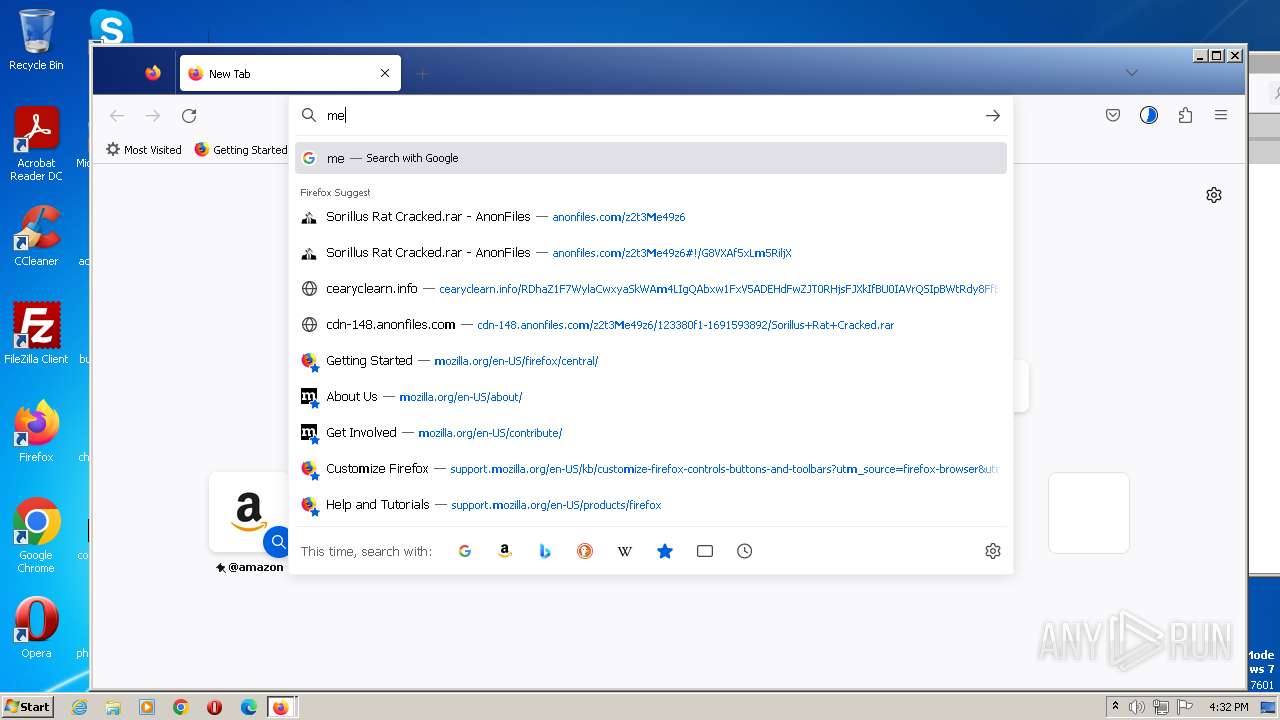Open the Getting Started bookmark
This screenshot has width=1280, height=720.
point(241,150)
